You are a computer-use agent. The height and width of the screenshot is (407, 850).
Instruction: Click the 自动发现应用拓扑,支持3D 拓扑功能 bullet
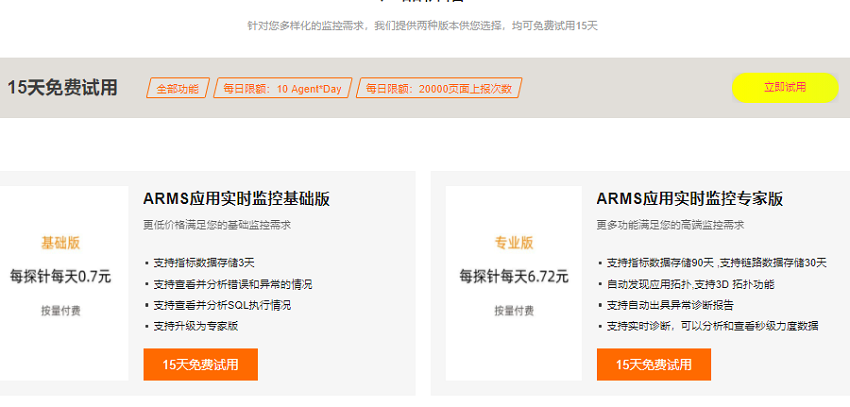click(691, 285)
